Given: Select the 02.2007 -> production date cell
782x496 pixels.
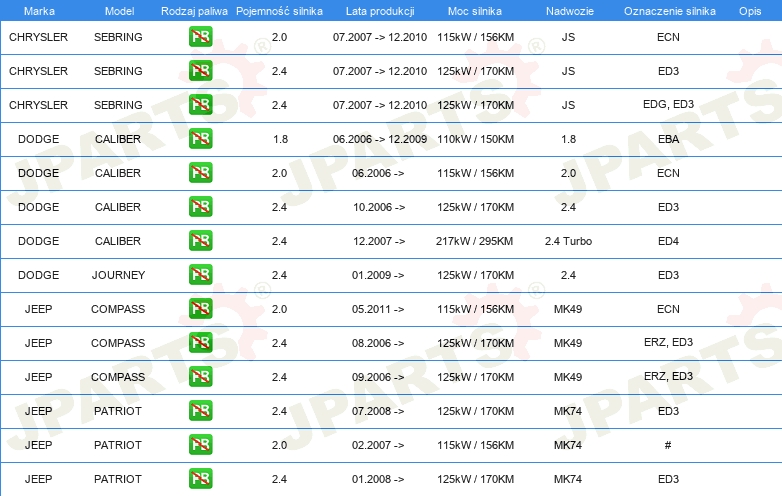Looking at the screenshot, I should tap(378, 445).
